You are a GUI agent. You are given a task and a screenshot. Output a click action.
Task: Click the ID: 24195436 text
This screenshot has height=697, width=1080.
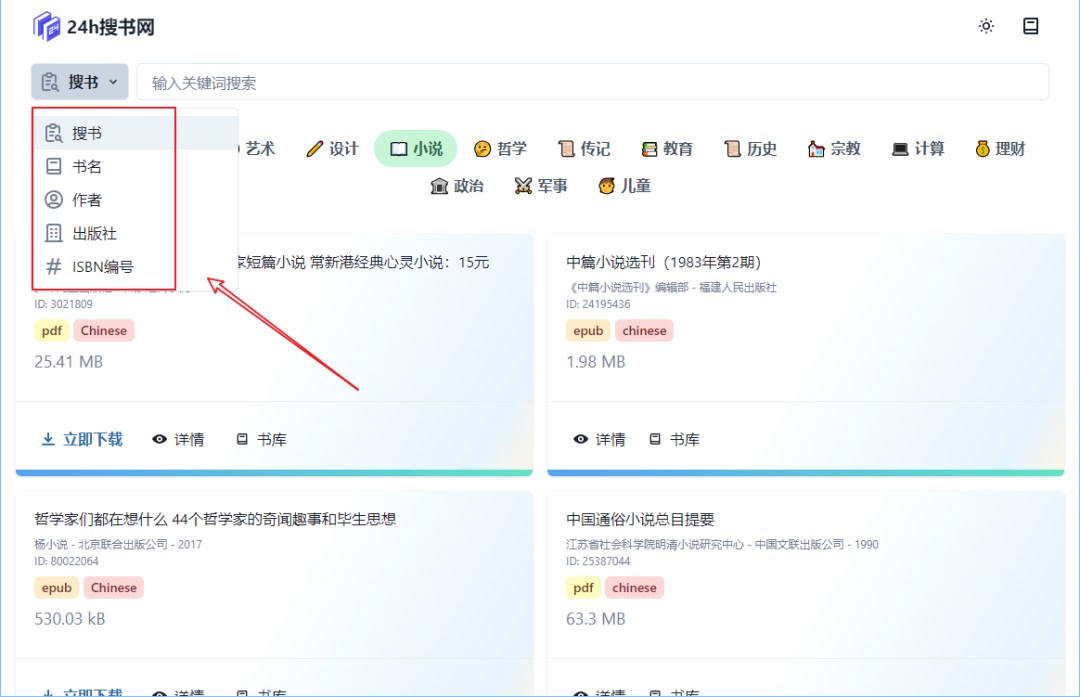tap(598, 304)
